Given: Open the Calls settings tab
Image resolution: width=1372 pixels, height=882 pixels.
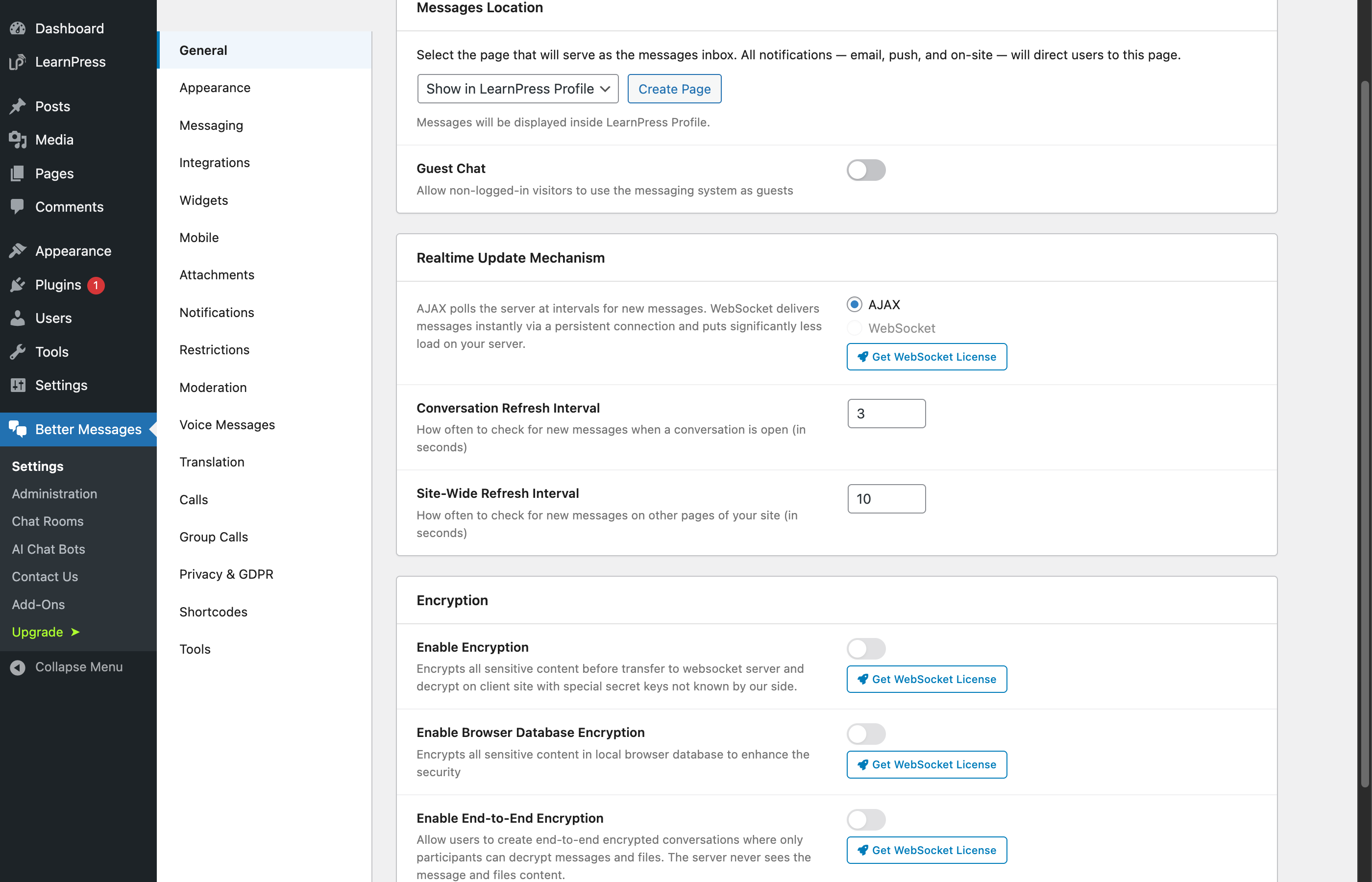Looking at the screenshot, I should [x=265, y=499].
